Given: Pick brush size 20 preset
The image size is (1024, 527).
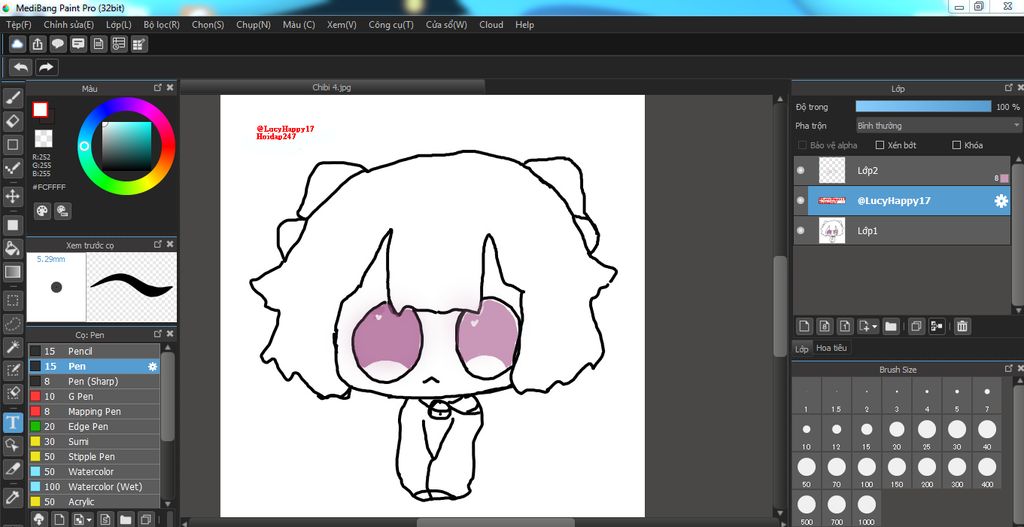Looking at the screenshot, I should click(x=897, y=434).
